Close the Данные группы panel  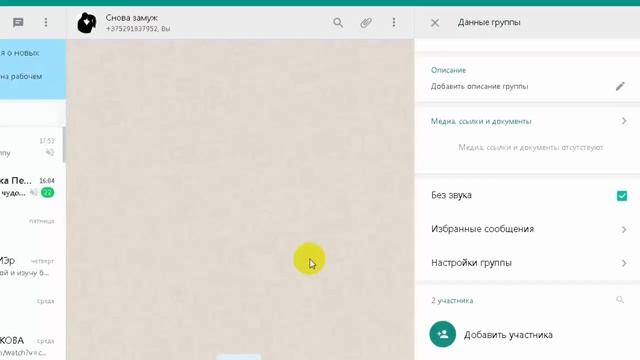(435, 23)
